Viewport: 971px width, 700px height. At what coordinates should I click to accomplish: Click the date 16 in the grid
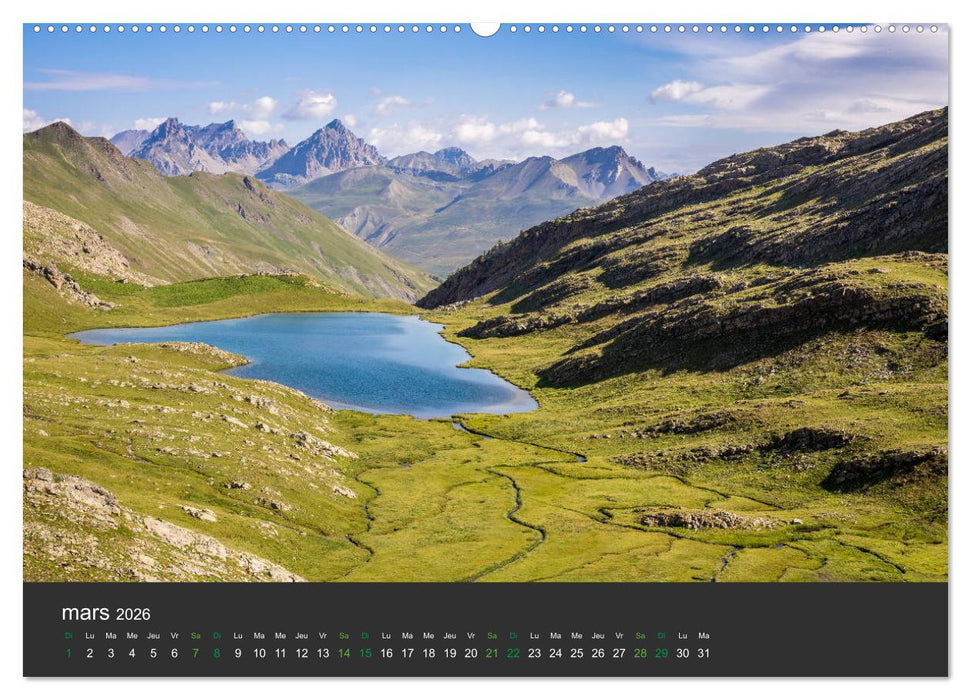[385, 652]
